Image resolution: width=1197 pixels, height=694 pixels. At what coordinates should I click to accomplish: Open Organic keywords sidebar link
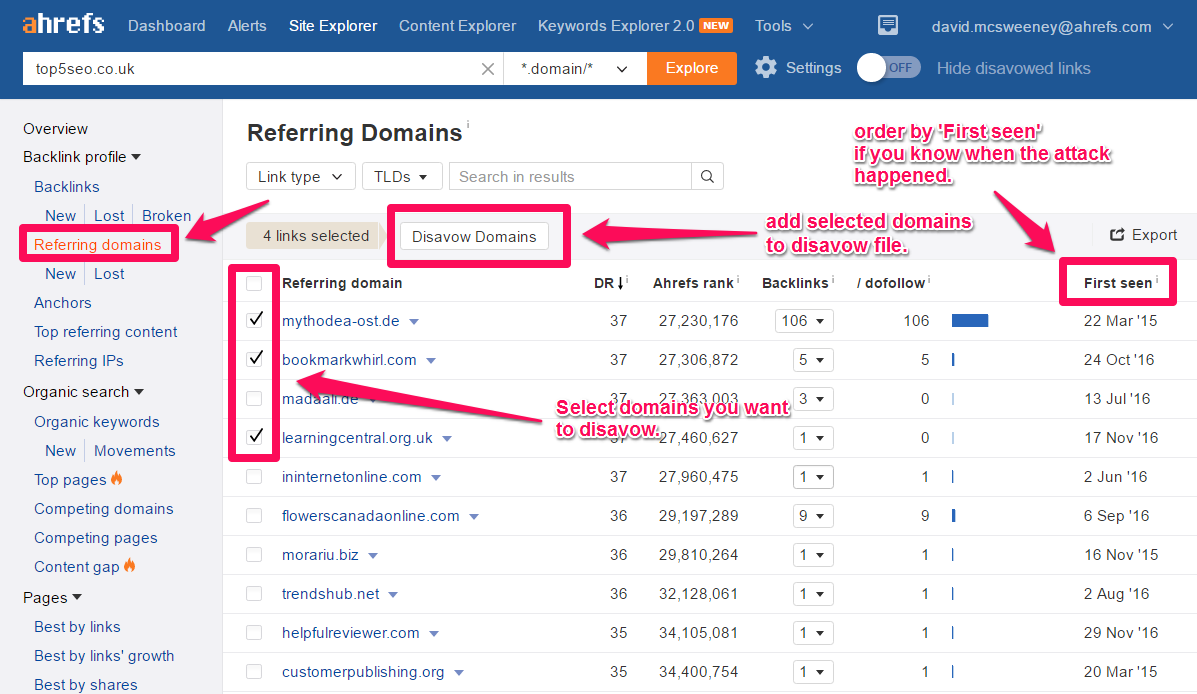coord(97,421)
